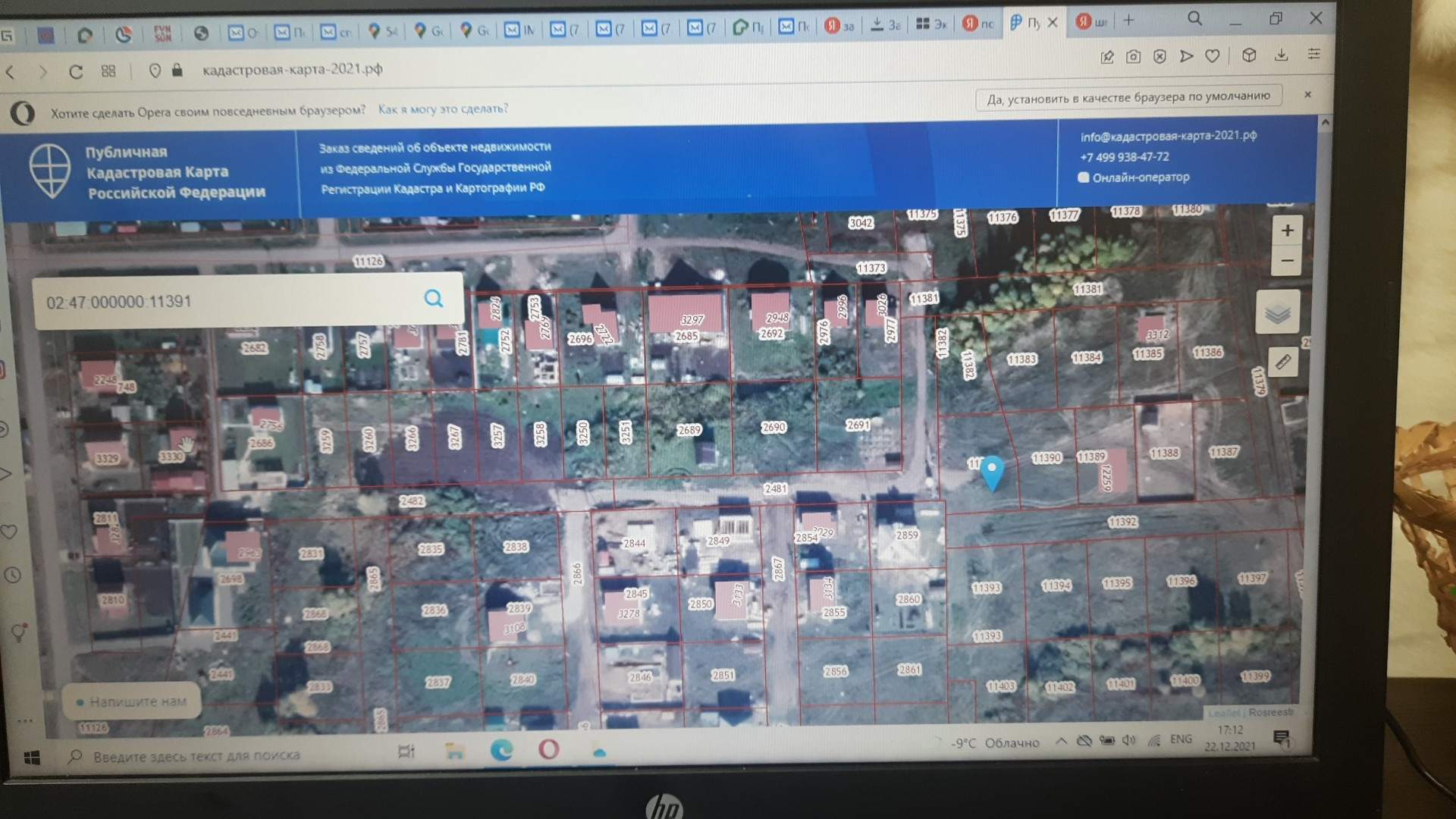Image resolution: width=1456 pixels, height=819 pixels.
Task: Show hidden system tray icons chevron
Action: [1061, 741]
